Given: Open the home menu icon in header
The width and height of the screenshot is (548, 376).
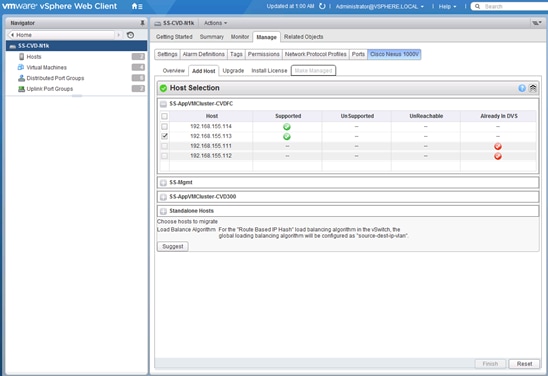Looking at the screenshot, I should coord(137,6).
